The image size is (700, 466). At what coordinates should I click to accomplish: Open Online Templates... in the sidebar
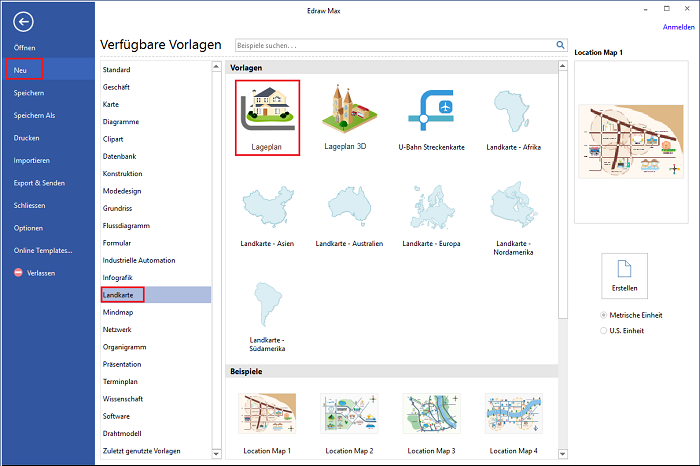(x=43, y=250)
